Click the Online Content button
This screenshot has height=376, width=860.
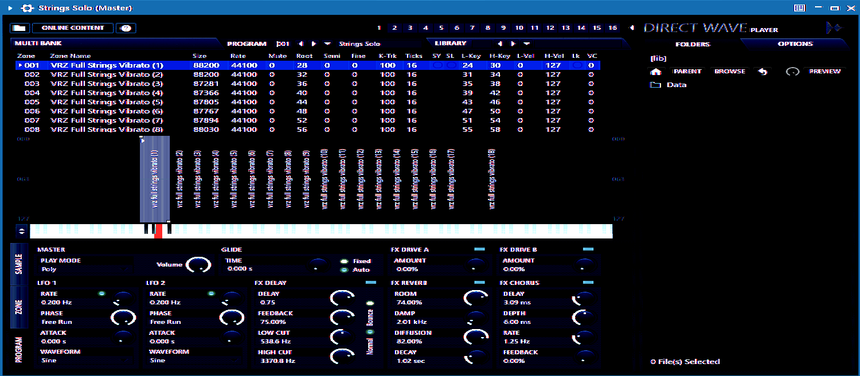(x=72, y=28)
